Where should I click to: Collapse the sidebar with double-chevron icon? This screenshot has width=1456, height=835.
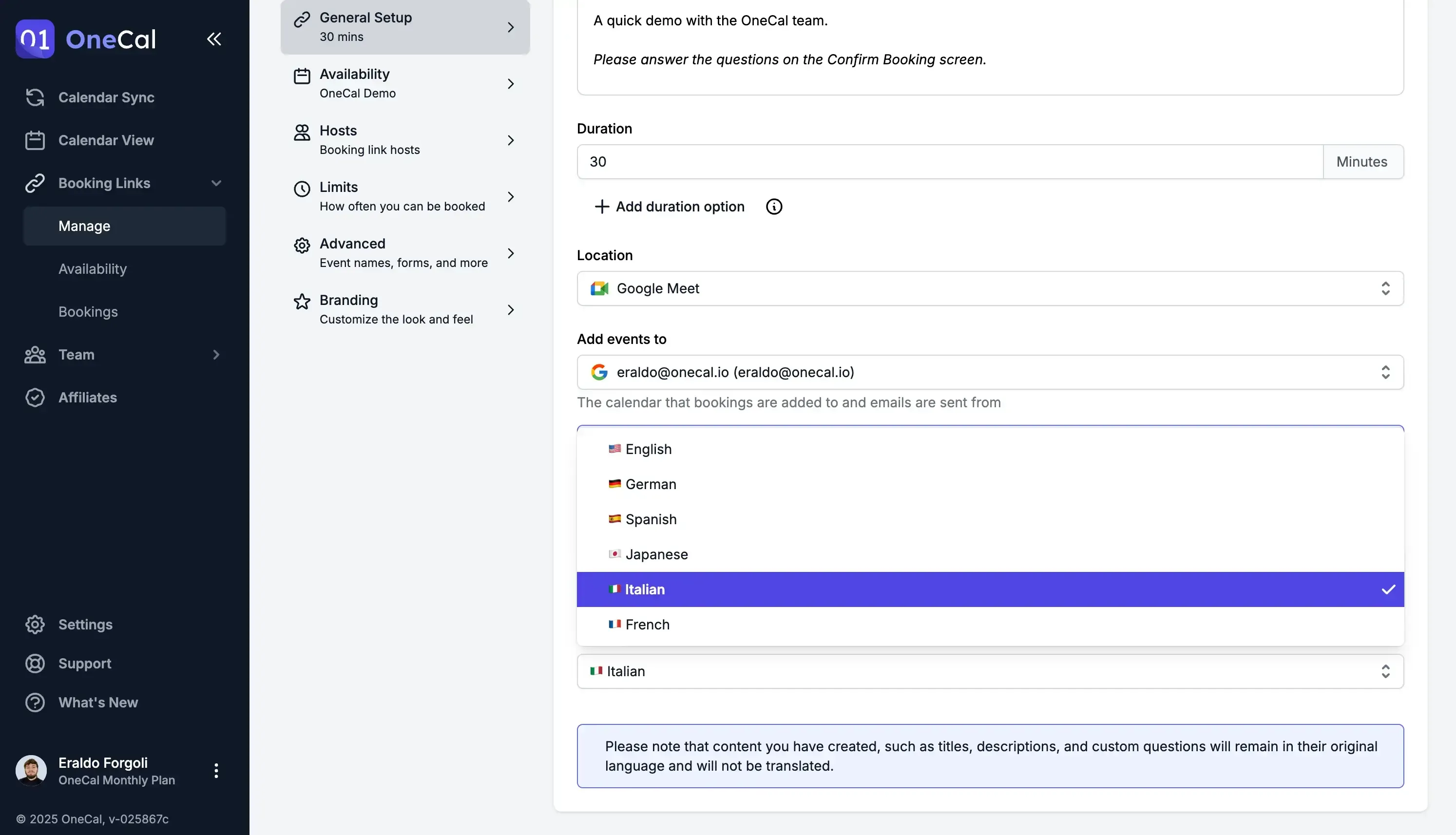coord(213,38)
